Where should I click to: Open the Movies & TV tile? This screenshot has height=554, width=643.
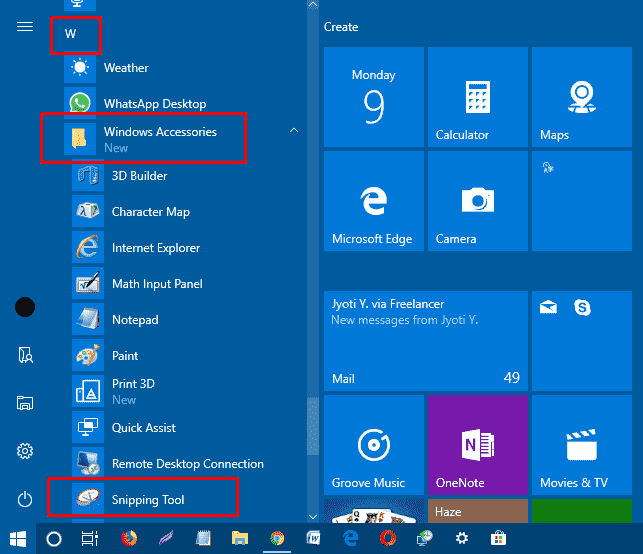[582, 445]
